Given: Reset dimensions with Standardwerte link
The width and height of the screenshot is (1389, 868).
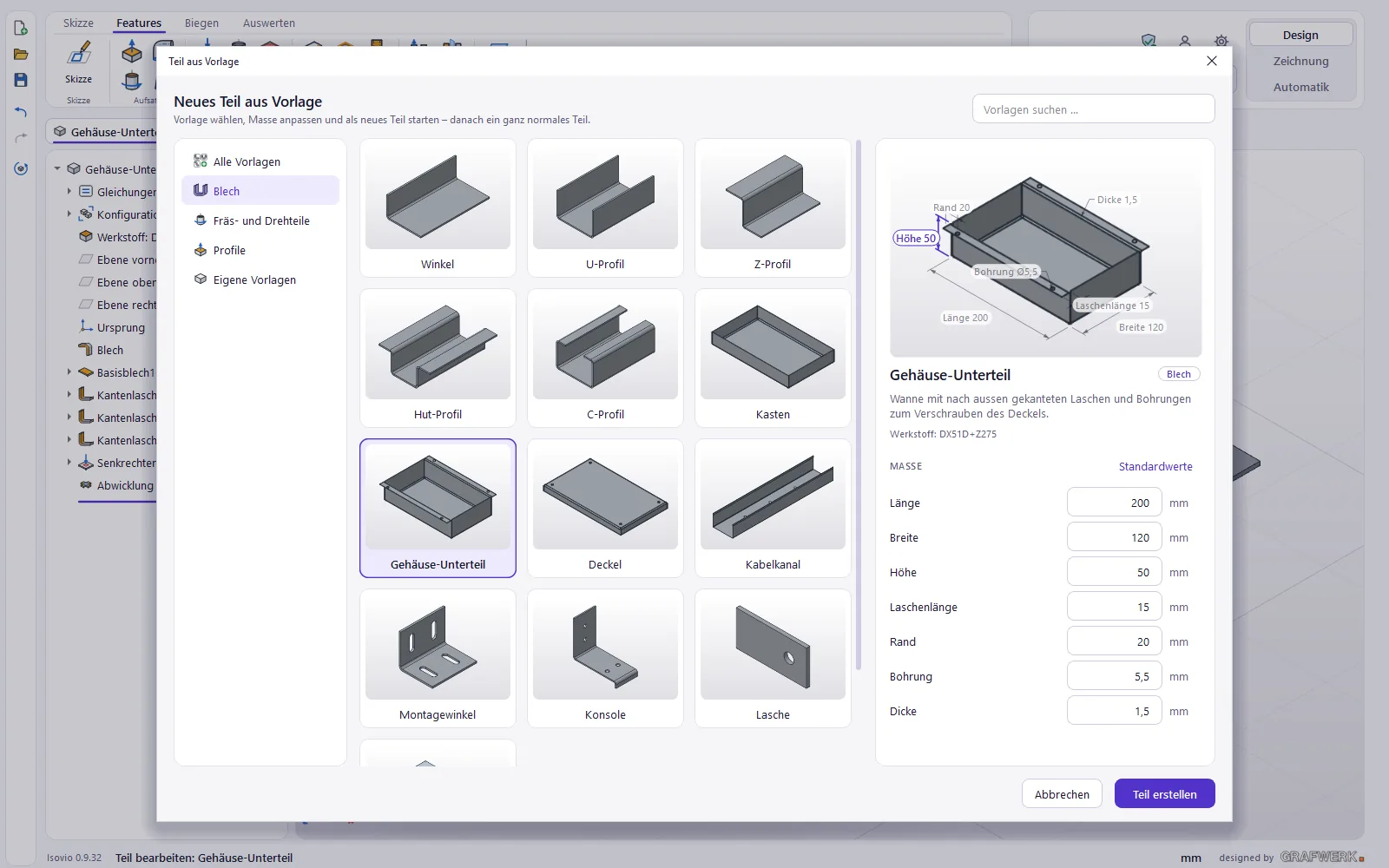Looking at the screenshot, I should coord(1155,466).
